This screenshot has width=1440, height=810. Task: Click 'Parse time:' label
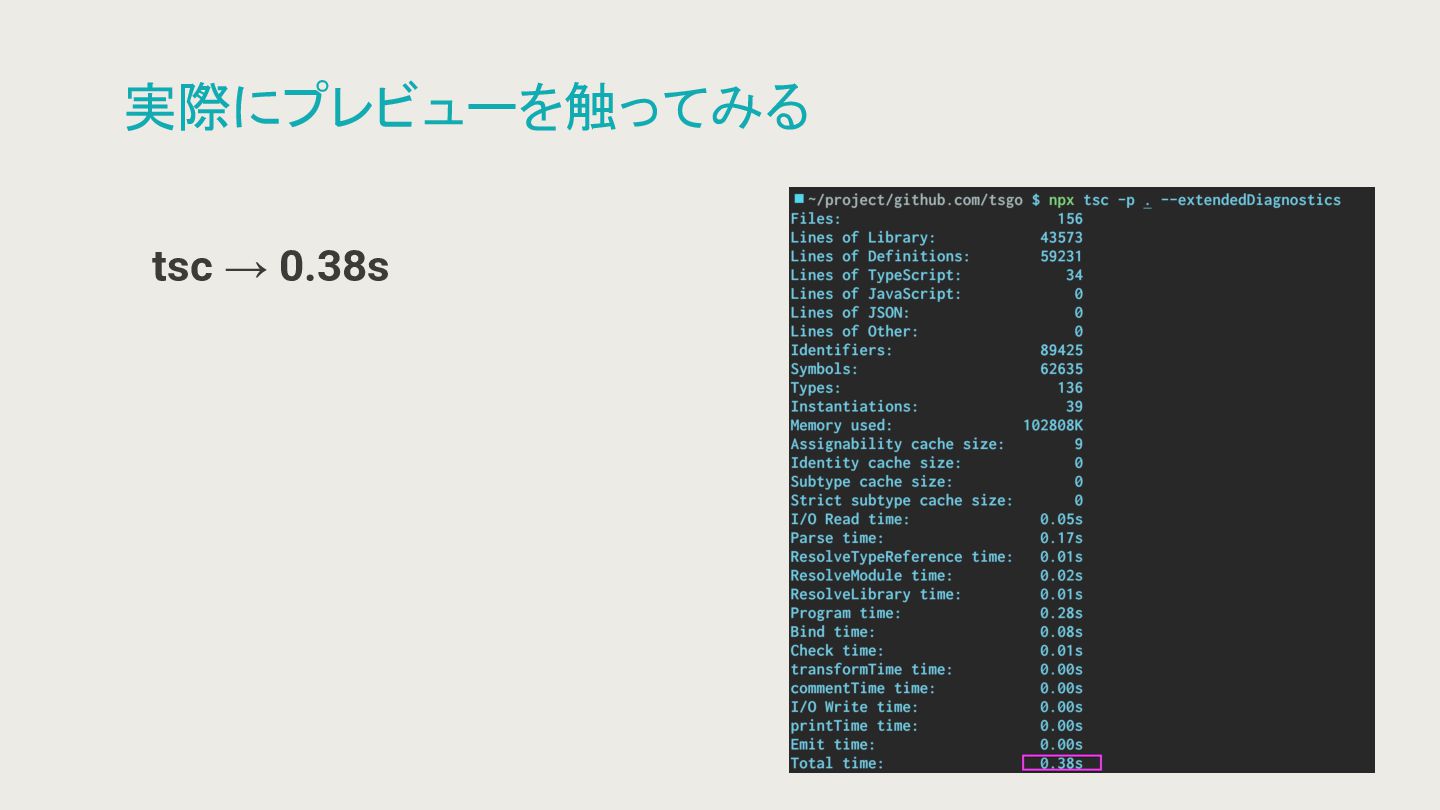(x=837, y=538)
